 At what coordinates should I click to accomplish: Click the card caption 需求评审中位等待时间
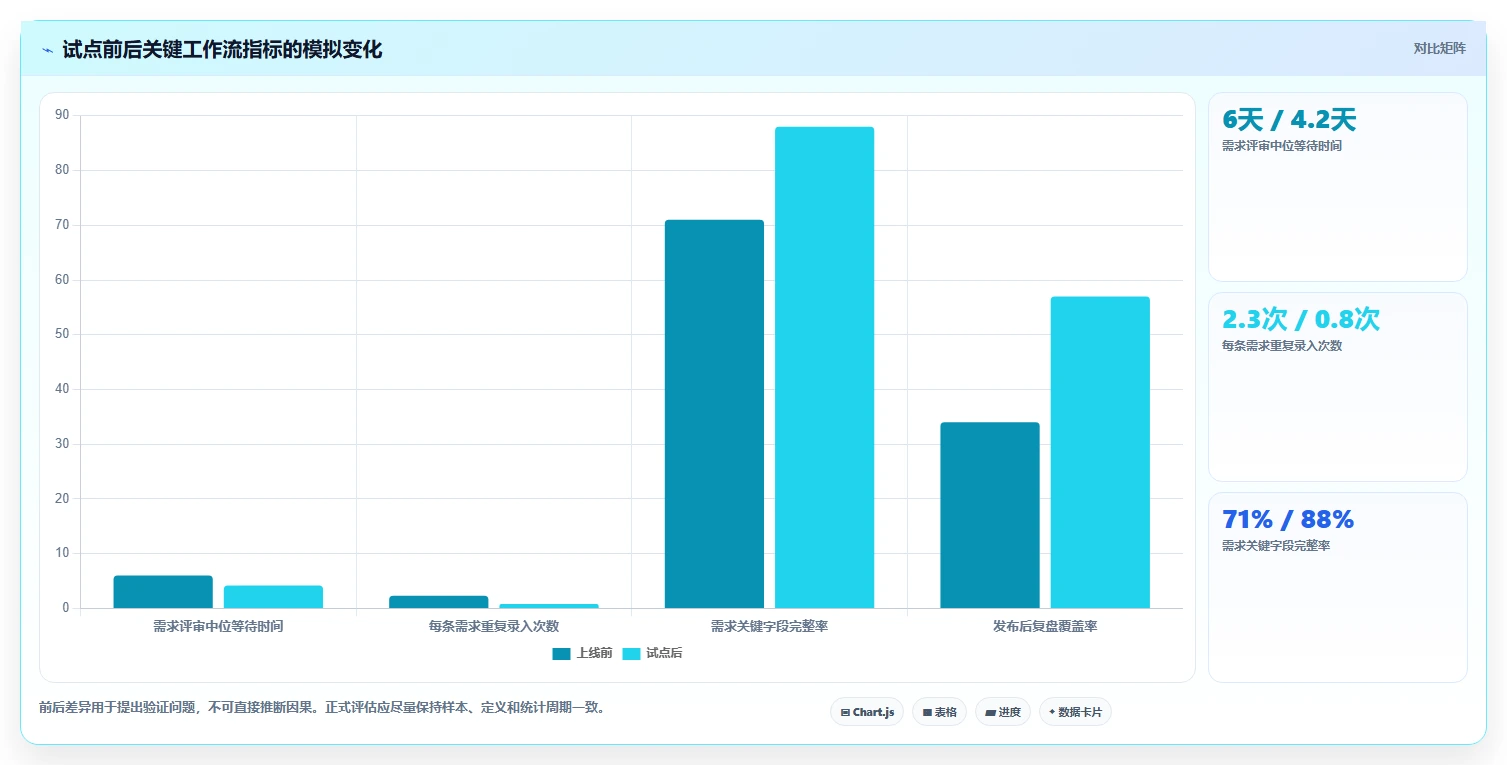(1282, 146)
